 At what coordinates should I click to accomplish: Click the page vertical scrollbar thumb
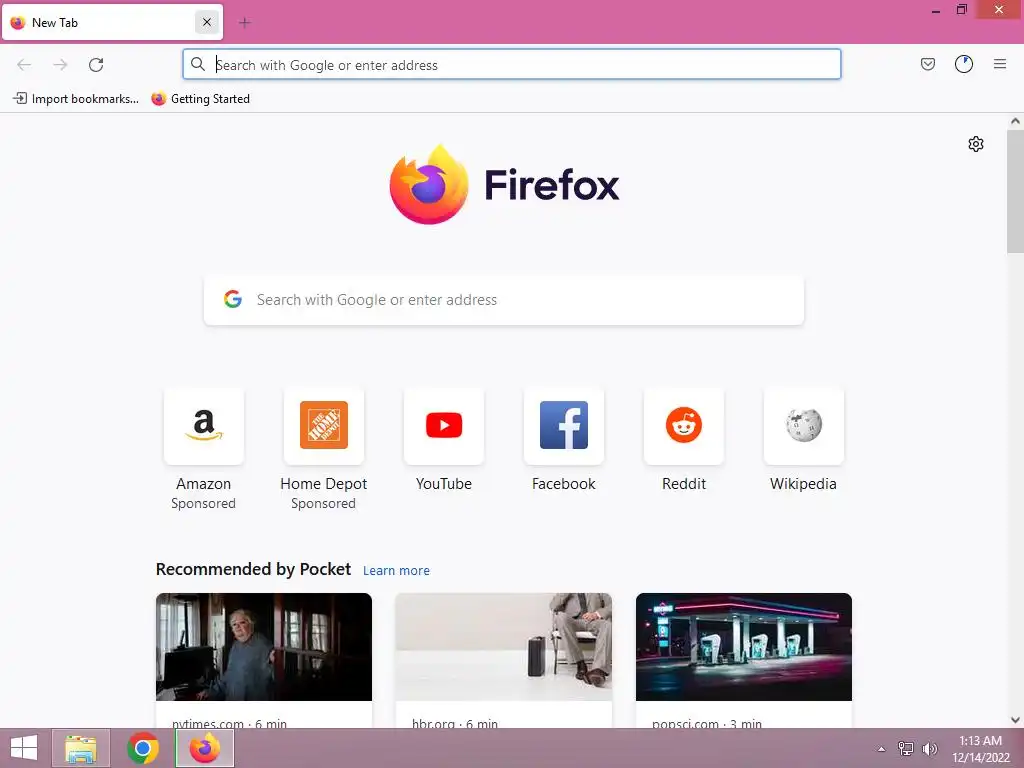(1015, 191)
